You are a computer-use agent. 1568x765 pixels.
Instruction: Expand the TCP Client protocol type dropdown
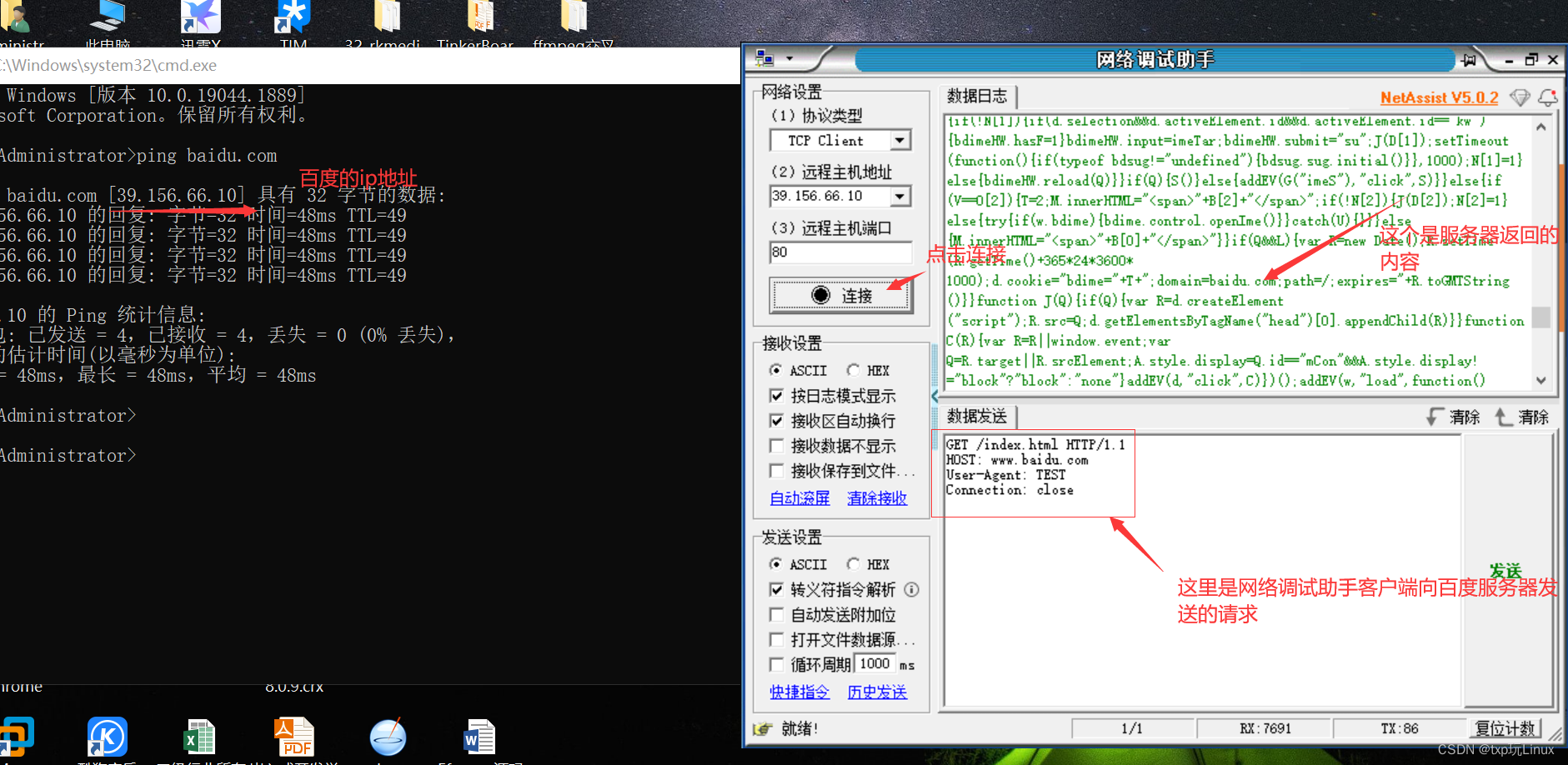click(899, 141)
